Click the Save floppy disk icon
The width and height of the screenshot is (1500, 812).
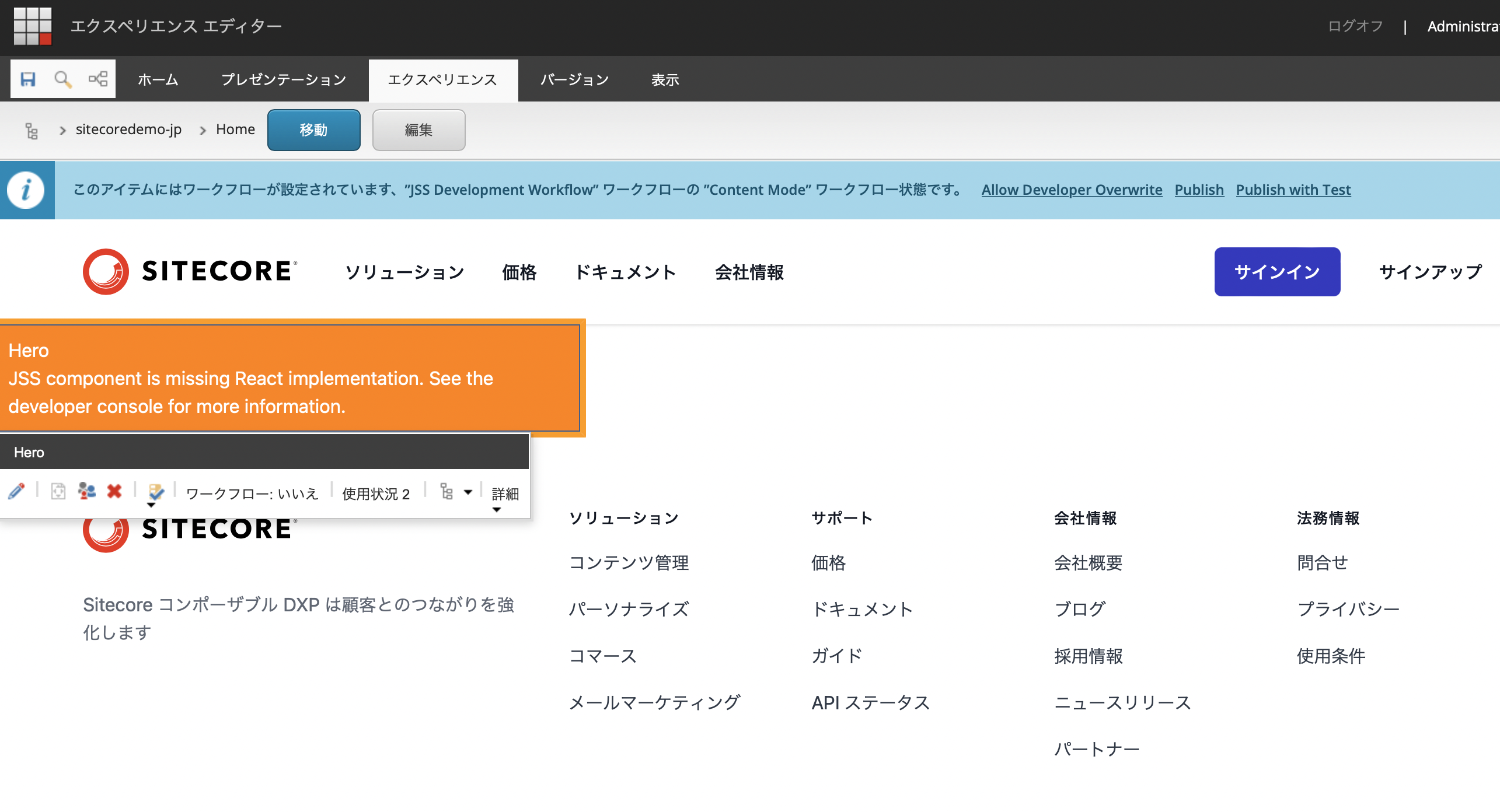28,79
